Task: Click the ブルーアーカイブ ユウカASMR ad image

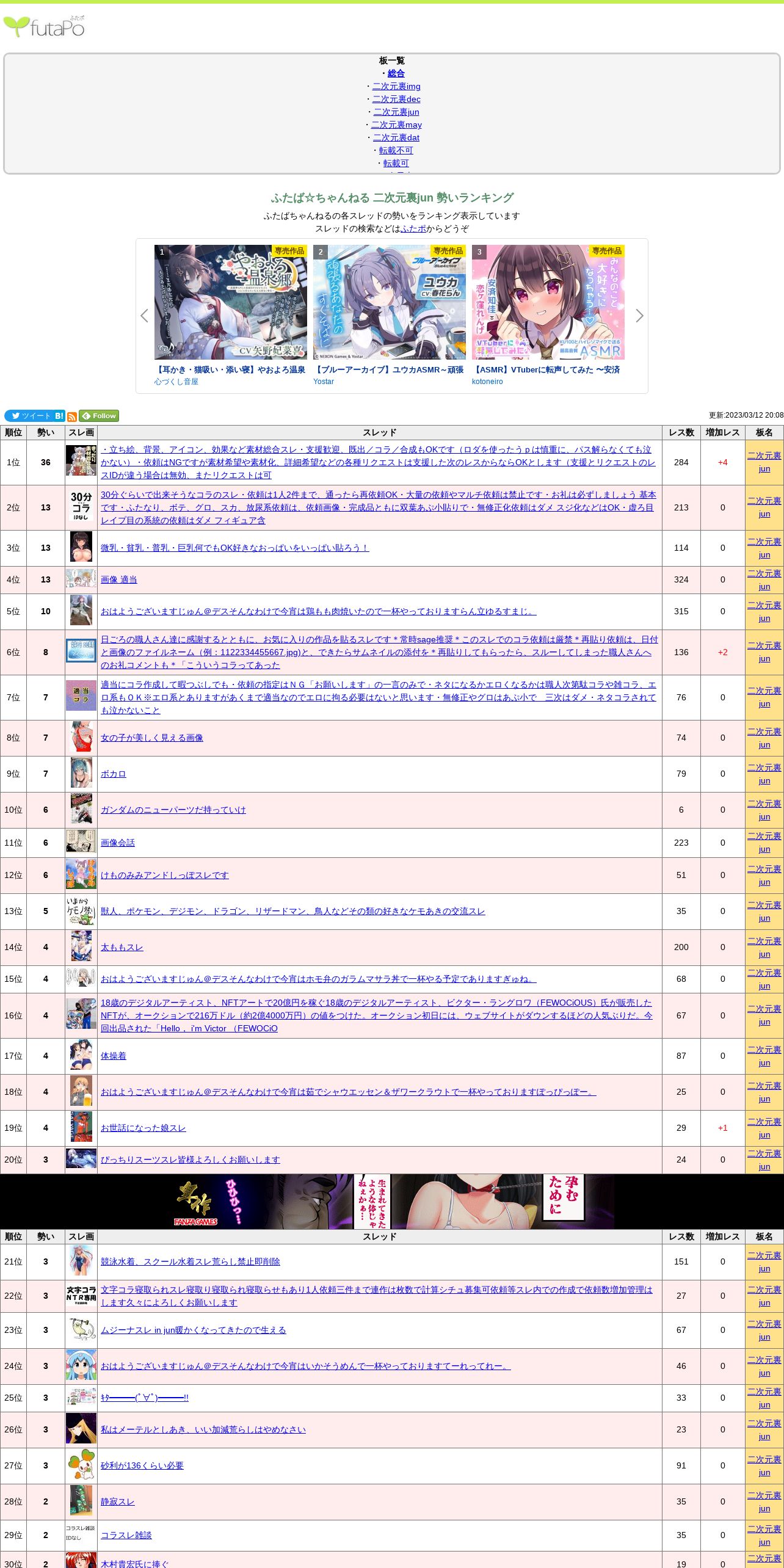Action: point(390,302)
